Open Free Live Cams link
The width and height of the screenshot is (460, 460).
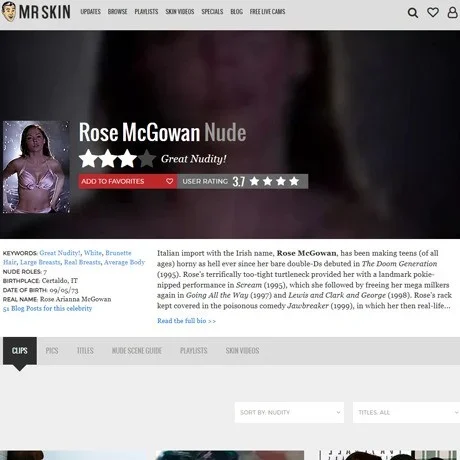click(x=267, y=12)
